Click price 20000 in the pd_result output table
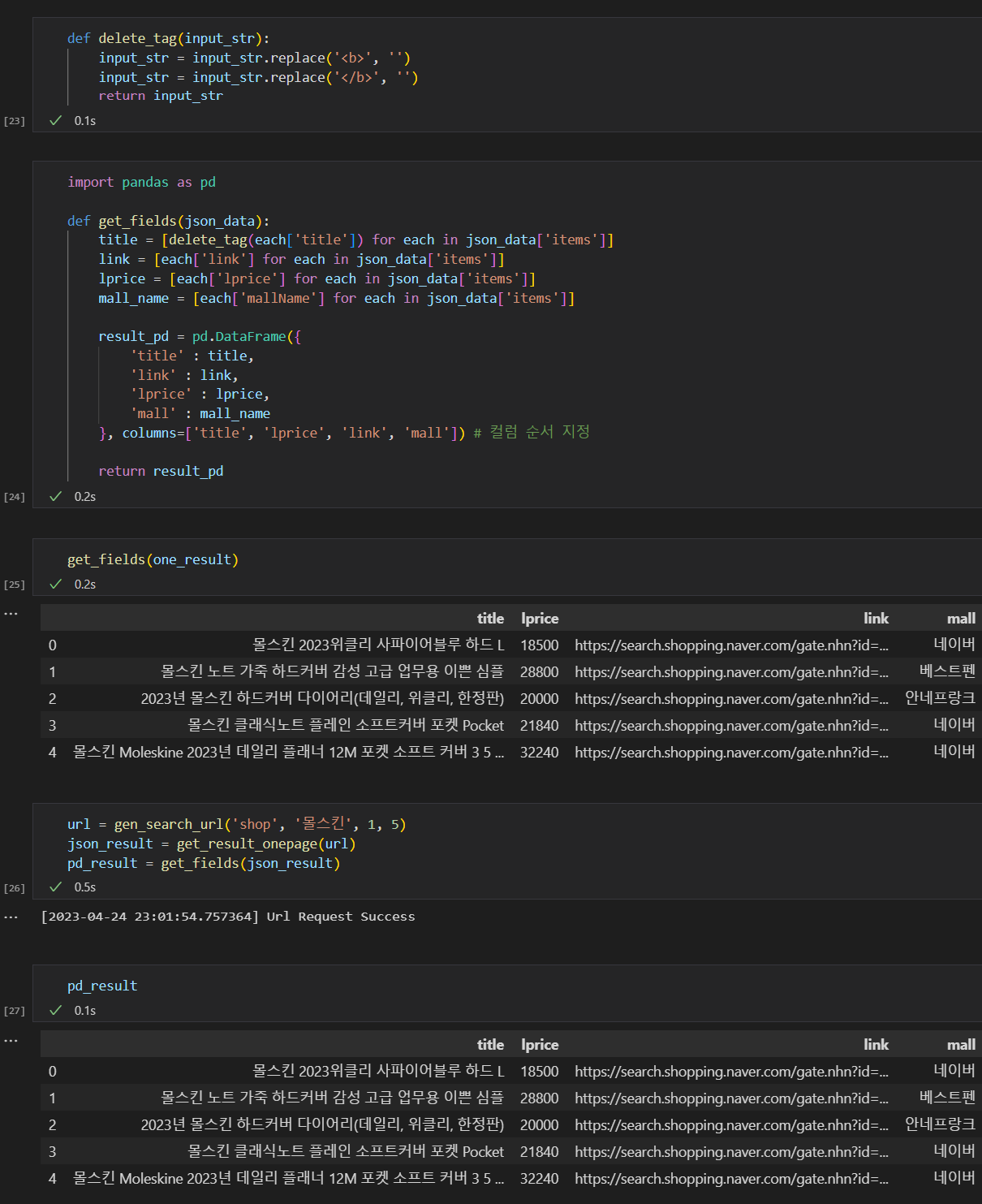Image resolution: width=982 pixels, height=1204 pixels. coord(540,1124)
